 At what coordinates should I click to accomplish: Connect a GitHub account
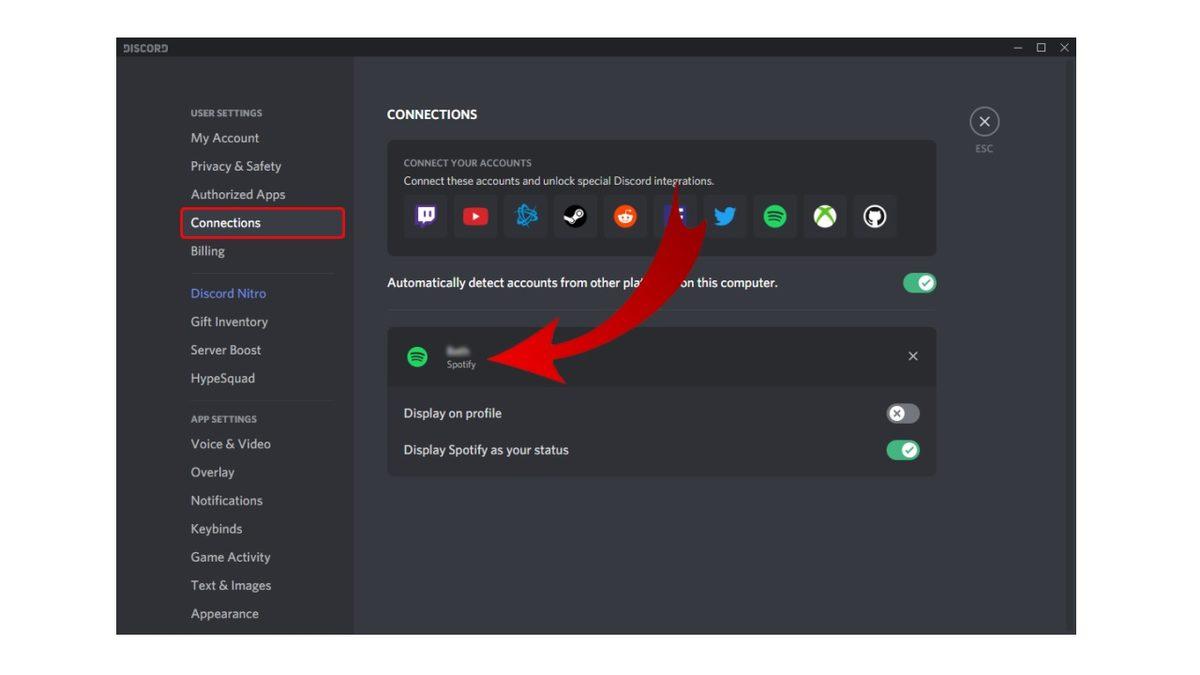coord(875,216)
